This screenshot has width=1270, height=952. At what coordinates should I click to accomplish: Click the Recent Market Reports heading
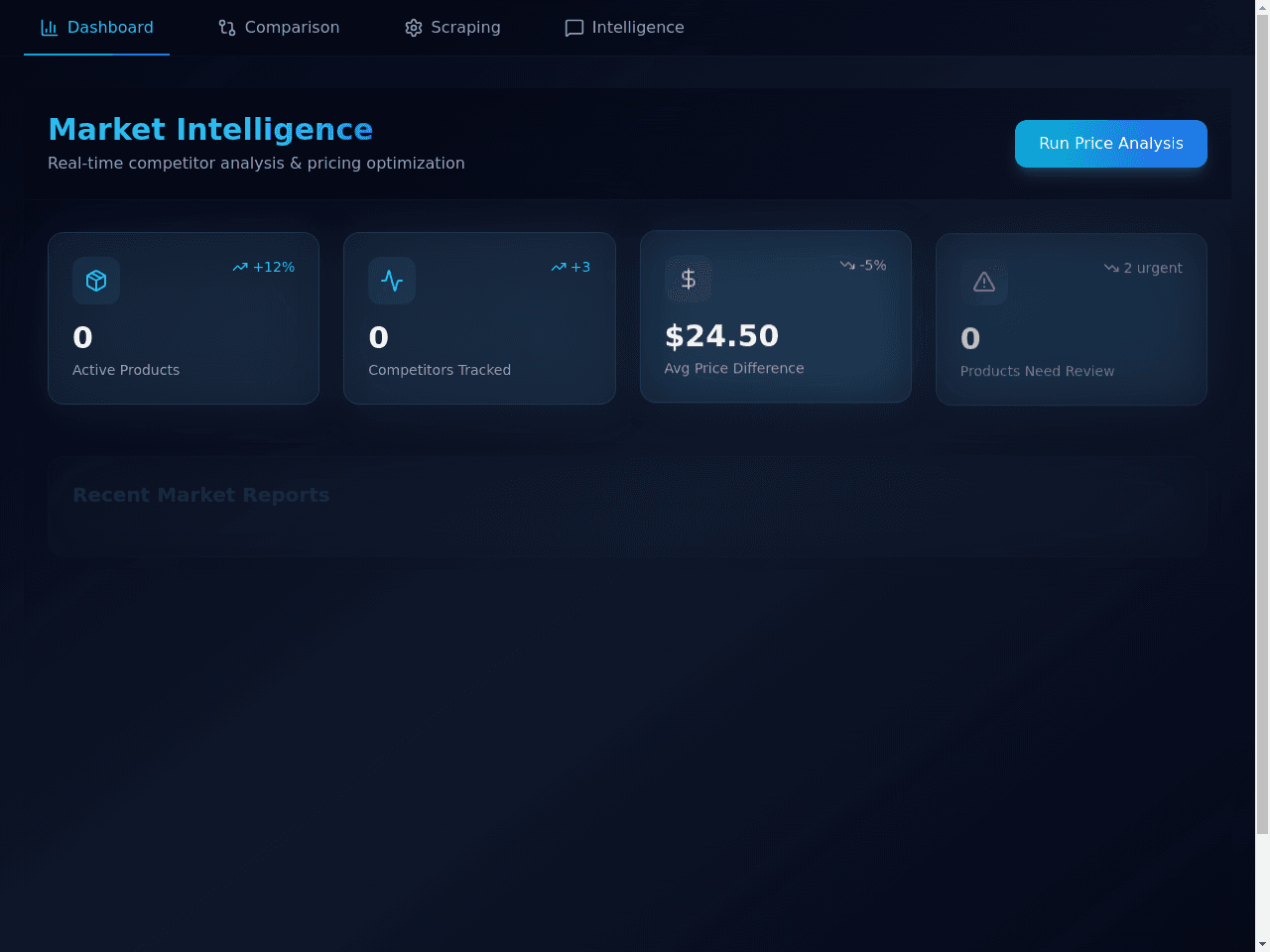tap(201, 495)
